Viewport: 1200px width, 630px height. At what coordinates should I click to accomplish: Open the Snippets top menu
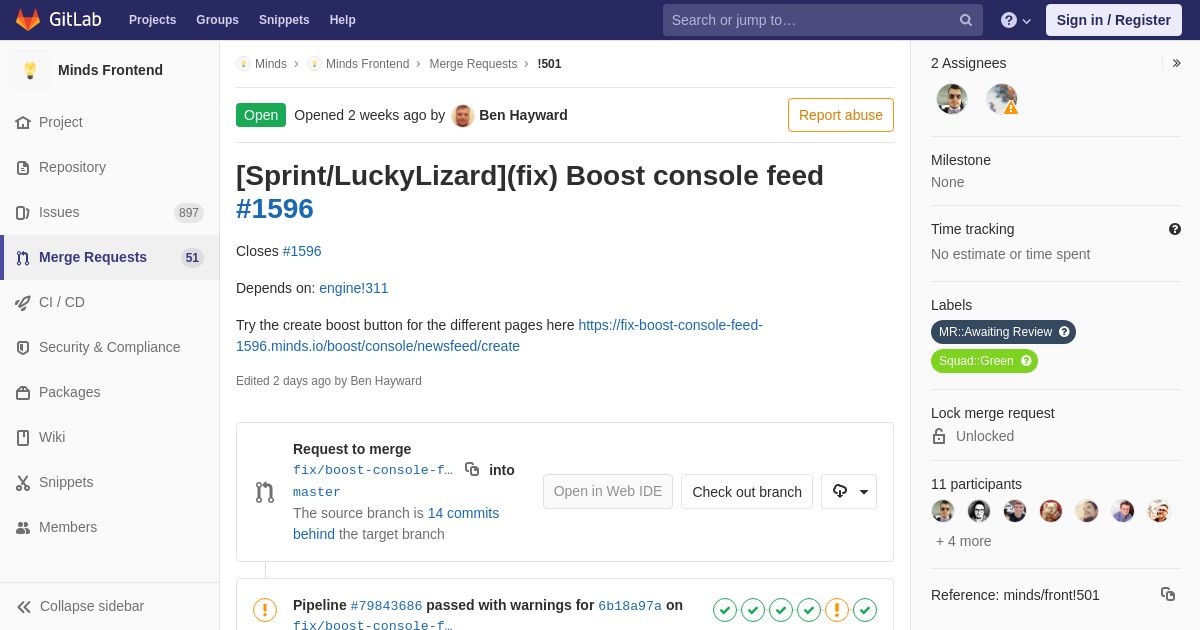pos(284,20)
